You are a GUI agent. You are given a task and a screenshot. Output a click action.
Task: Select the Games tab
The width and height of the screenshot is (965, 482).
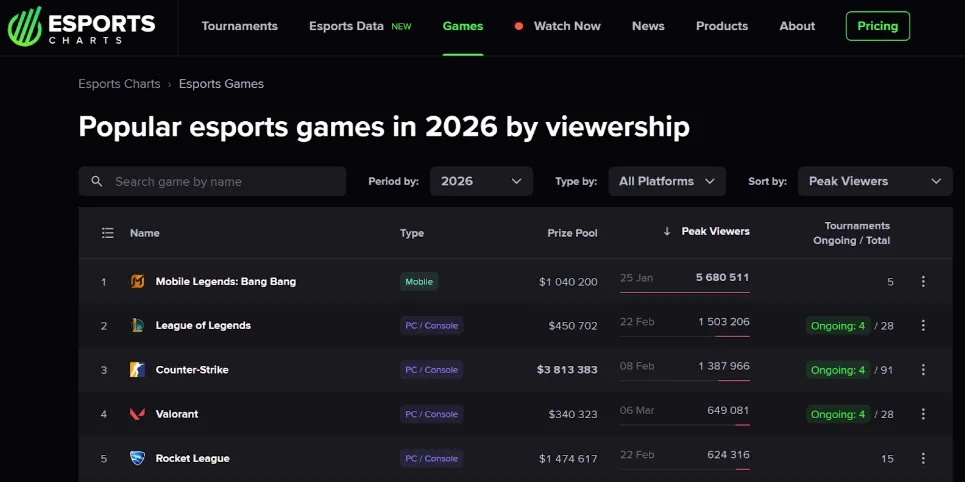pos(463,26)
